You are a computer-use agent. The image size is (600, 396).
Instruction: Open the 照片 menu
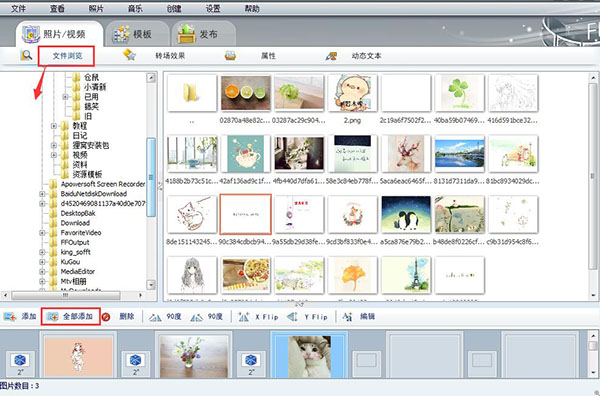coord(96,8)
